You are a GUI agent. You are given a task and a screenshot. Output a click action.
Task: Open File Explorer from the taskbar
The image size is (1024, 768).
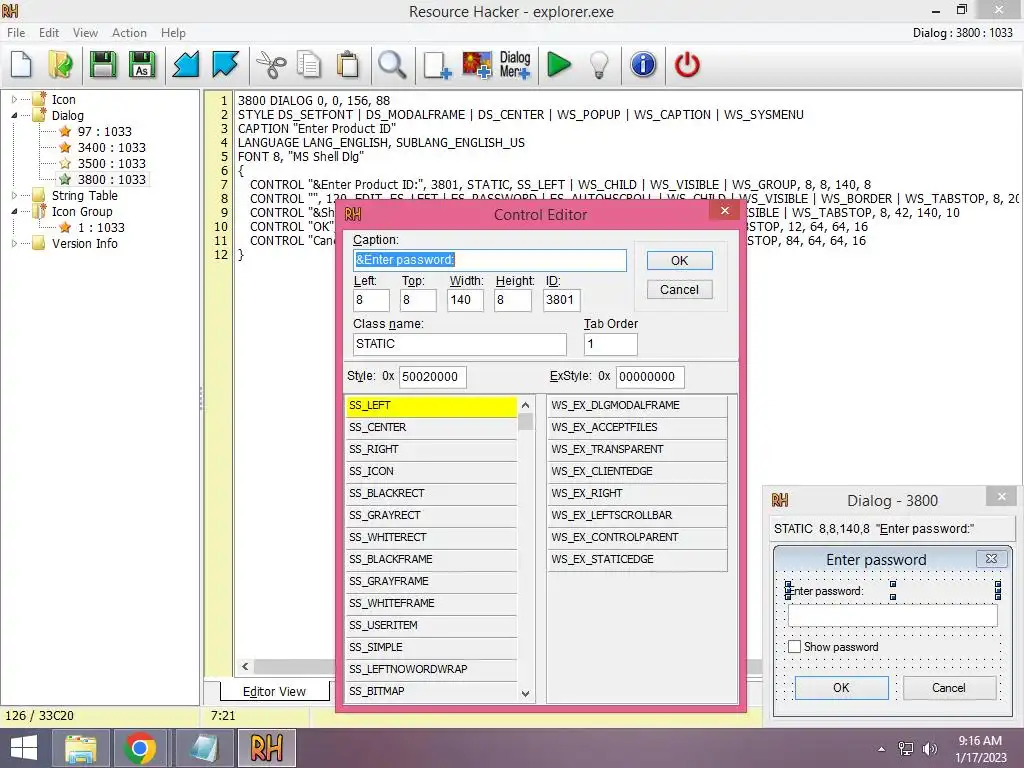tap(80, 748)
